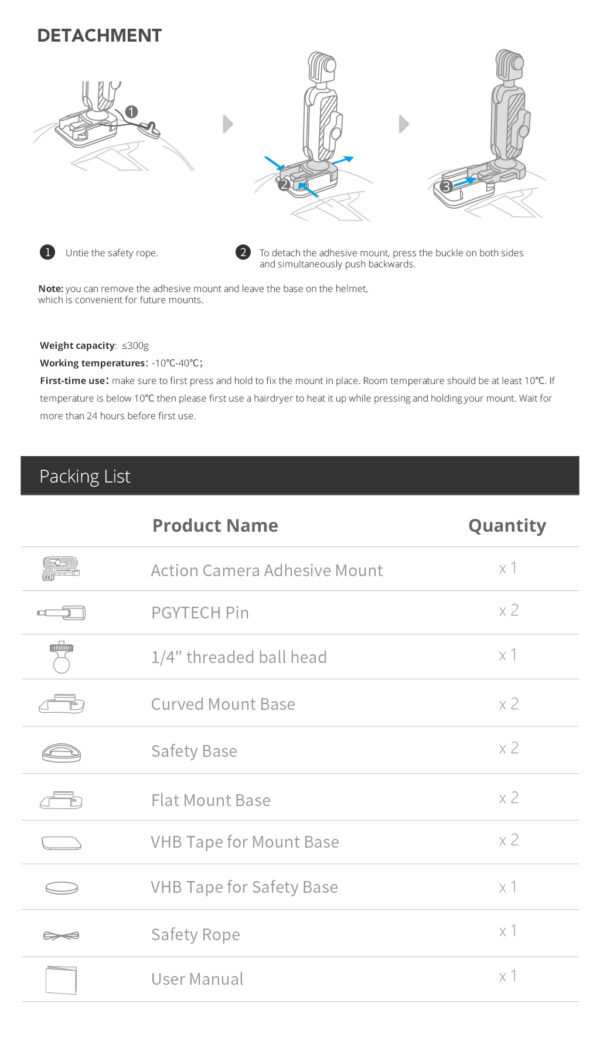
Task: Click the Flat Mount Base icon
Action: tap(61, 799)
